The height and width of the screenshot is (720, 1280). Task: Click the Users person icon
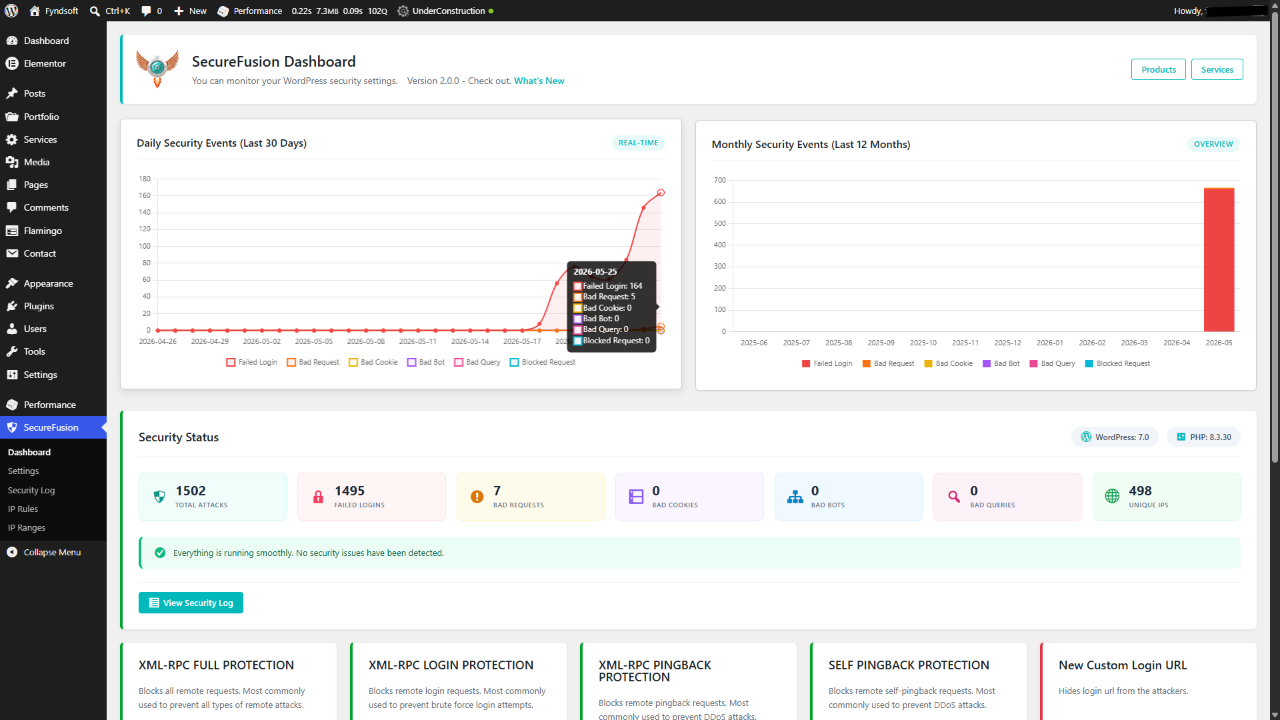(x=12, y=329)
